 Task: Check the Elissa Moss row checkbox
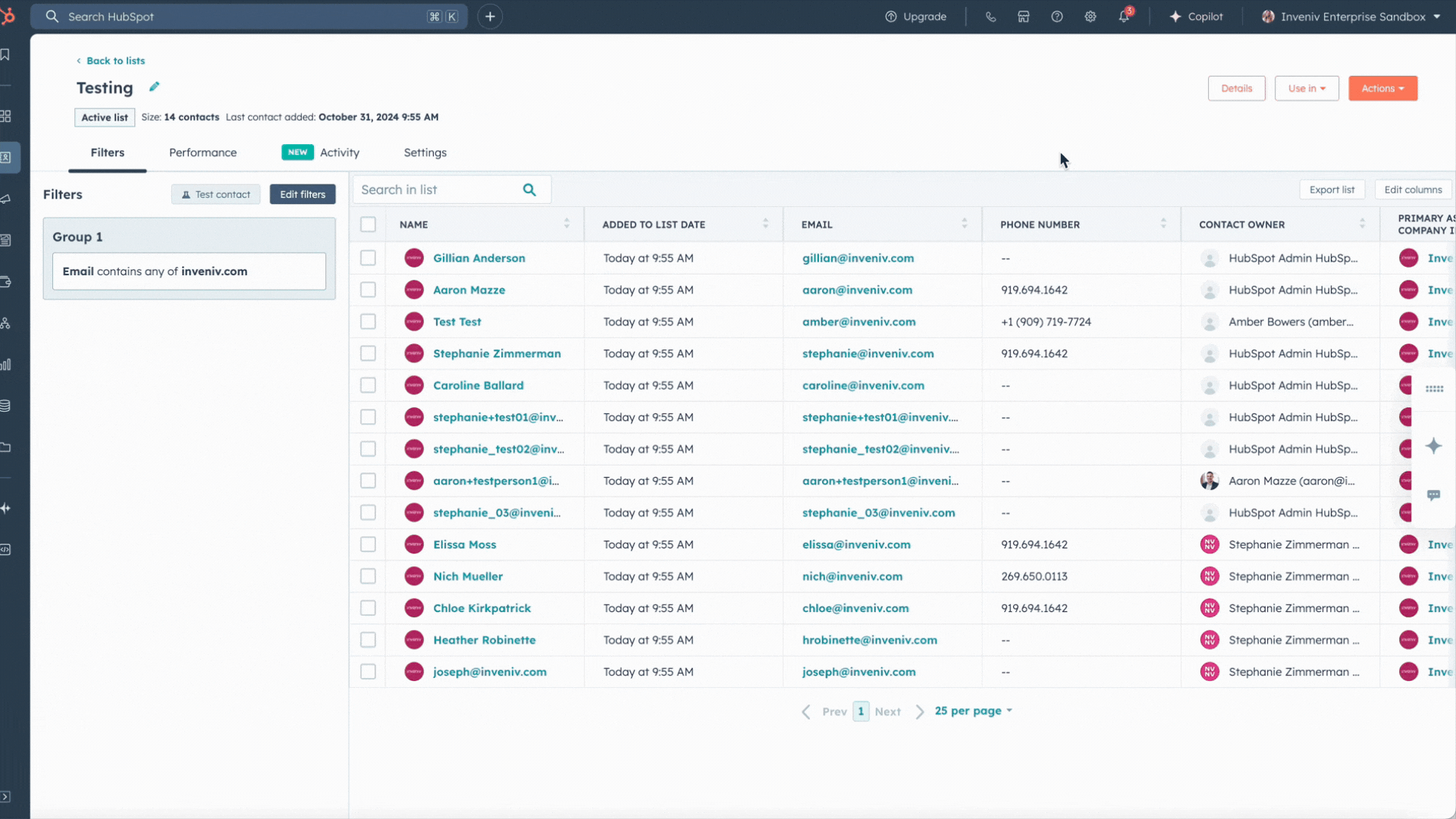pyautogui.click(x=368, y=544)
